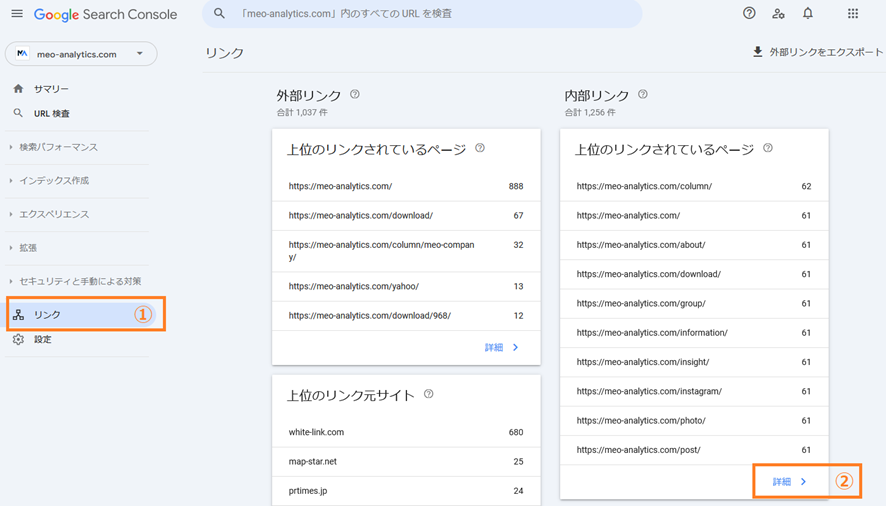Screen dimensions: 886x506
Task: Open the notifications bell
Action: coord(808,14)
